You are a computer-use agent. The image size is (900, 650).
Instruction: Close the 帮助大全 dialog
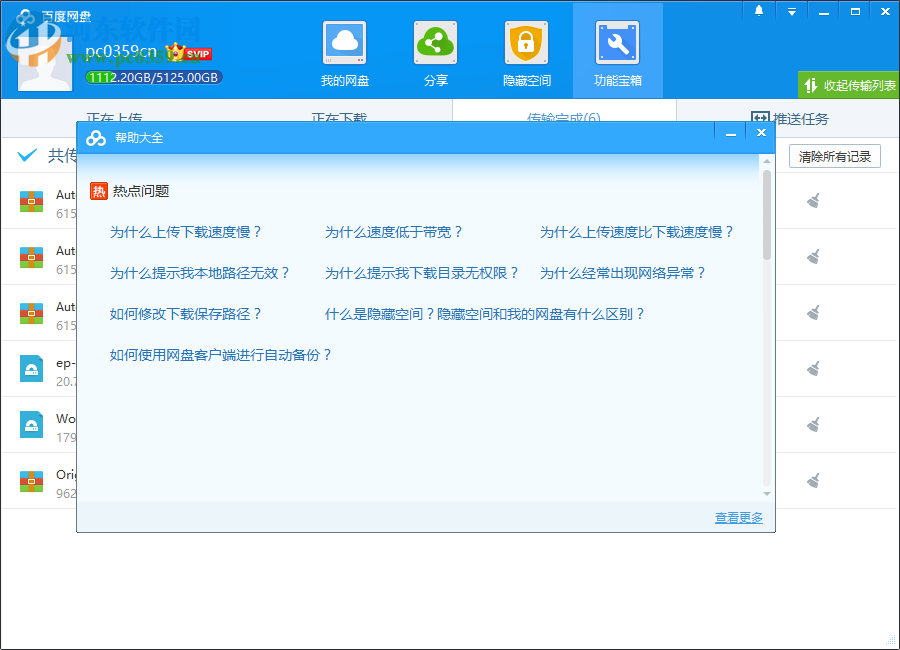point(761,133)
